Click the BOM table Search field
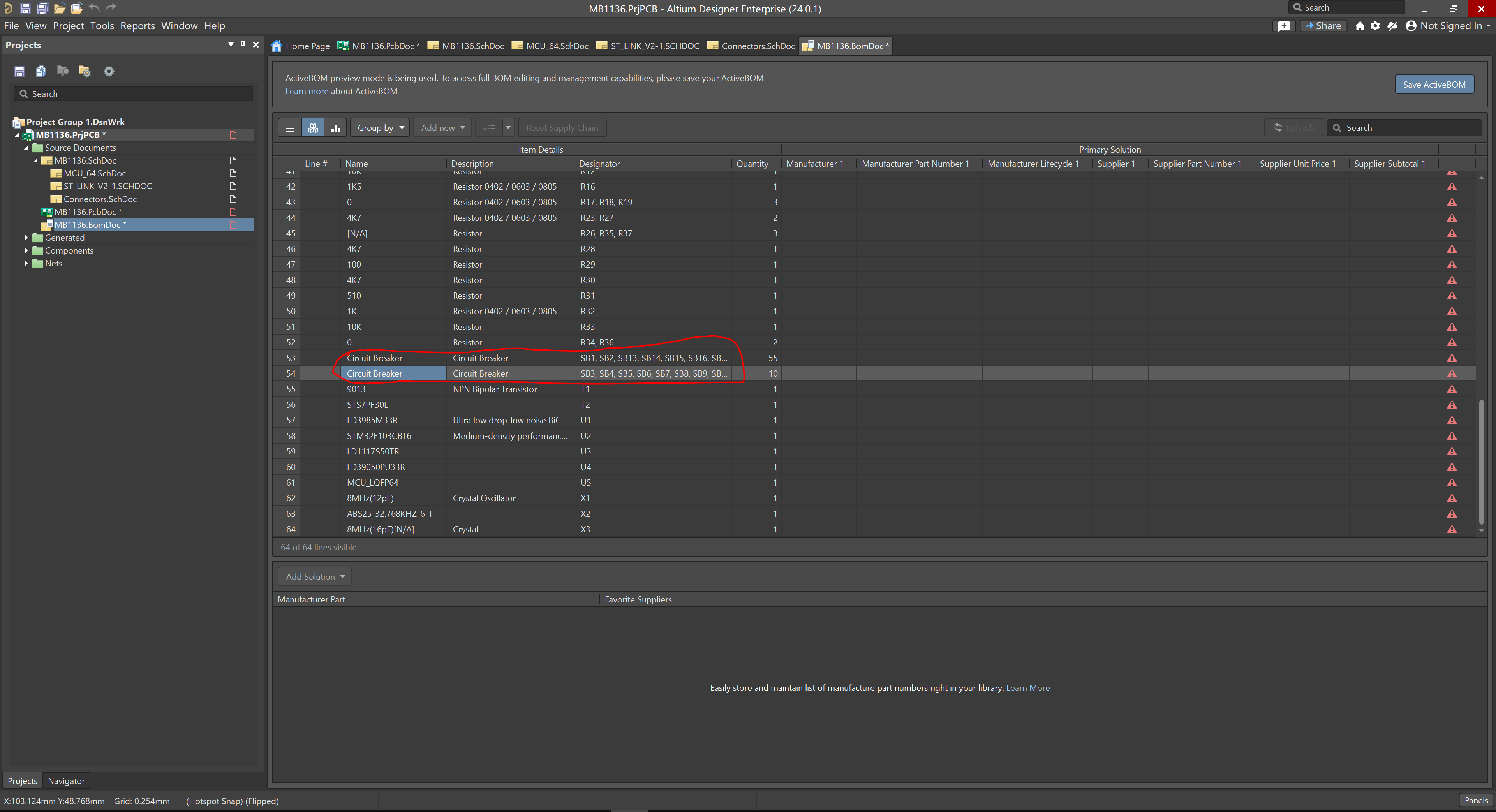 1404,128
